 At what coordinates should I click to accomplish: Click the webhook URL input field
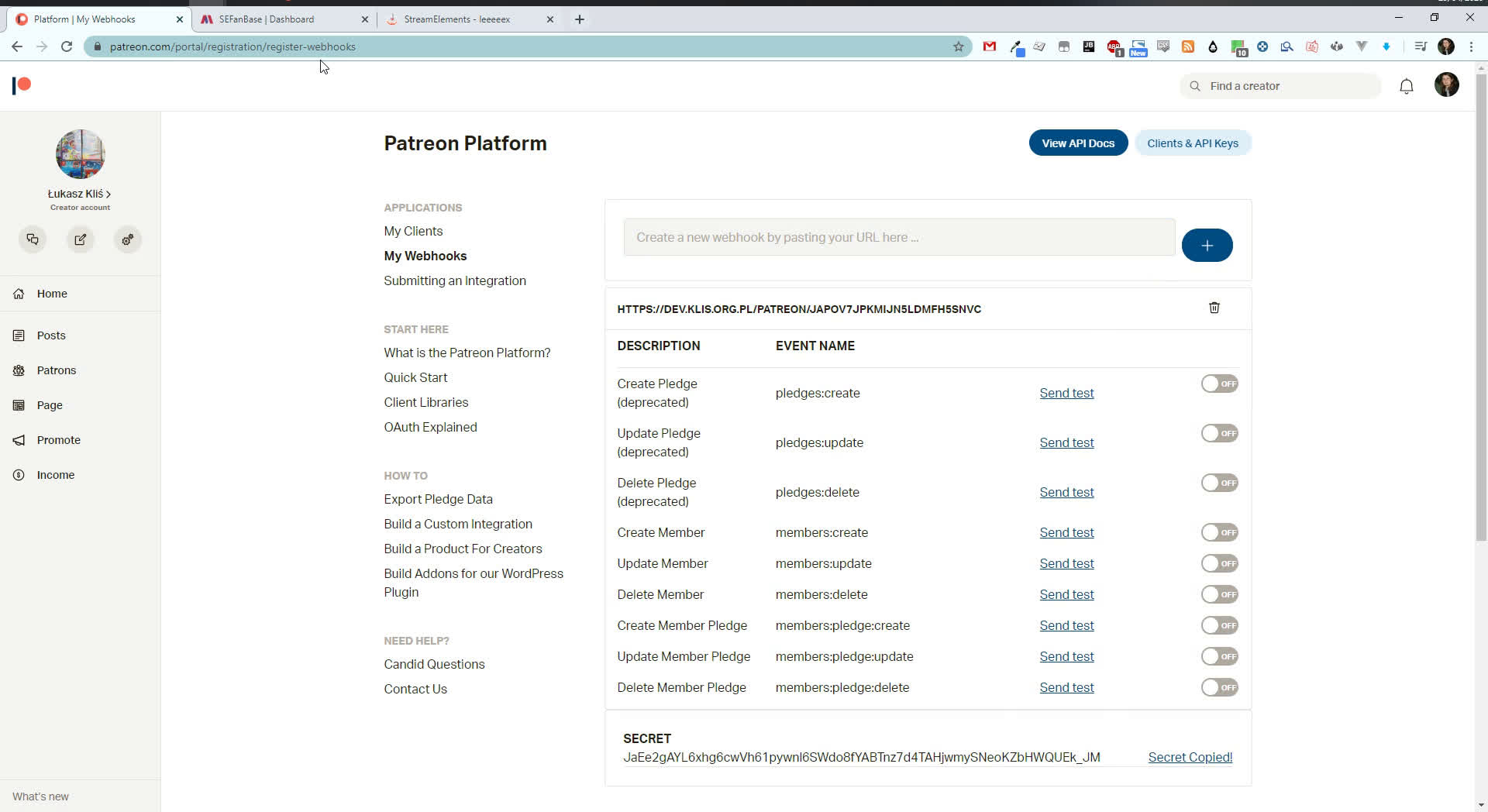(x=899, y=237)
